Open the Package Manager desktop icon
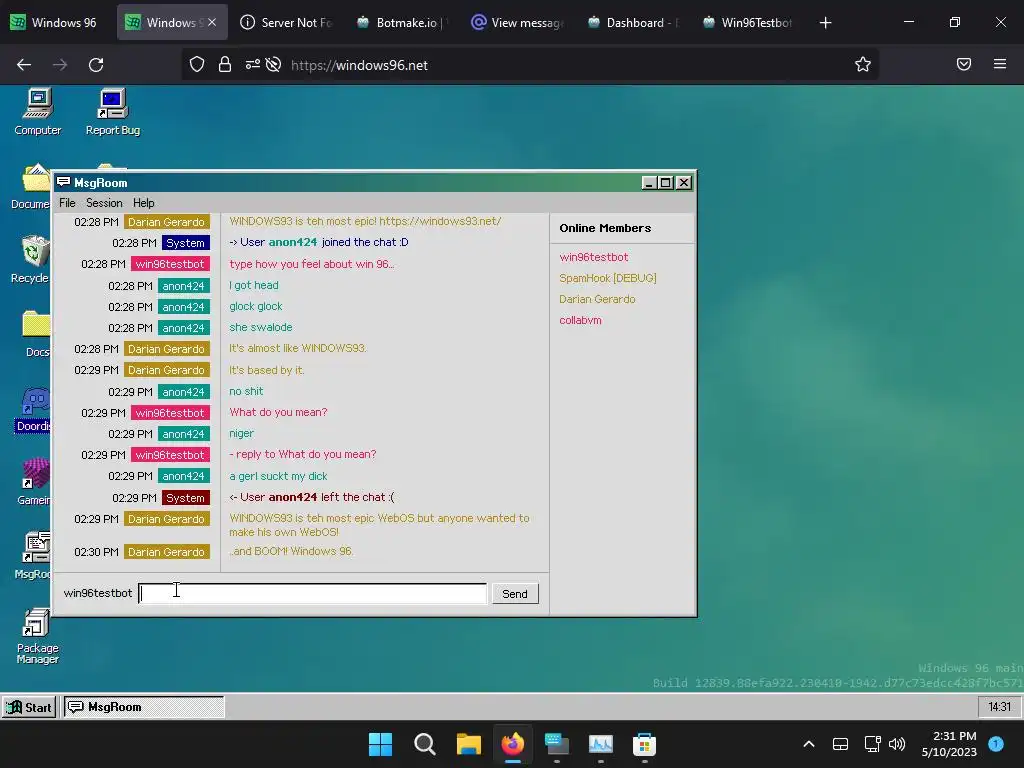 point(37,636)
